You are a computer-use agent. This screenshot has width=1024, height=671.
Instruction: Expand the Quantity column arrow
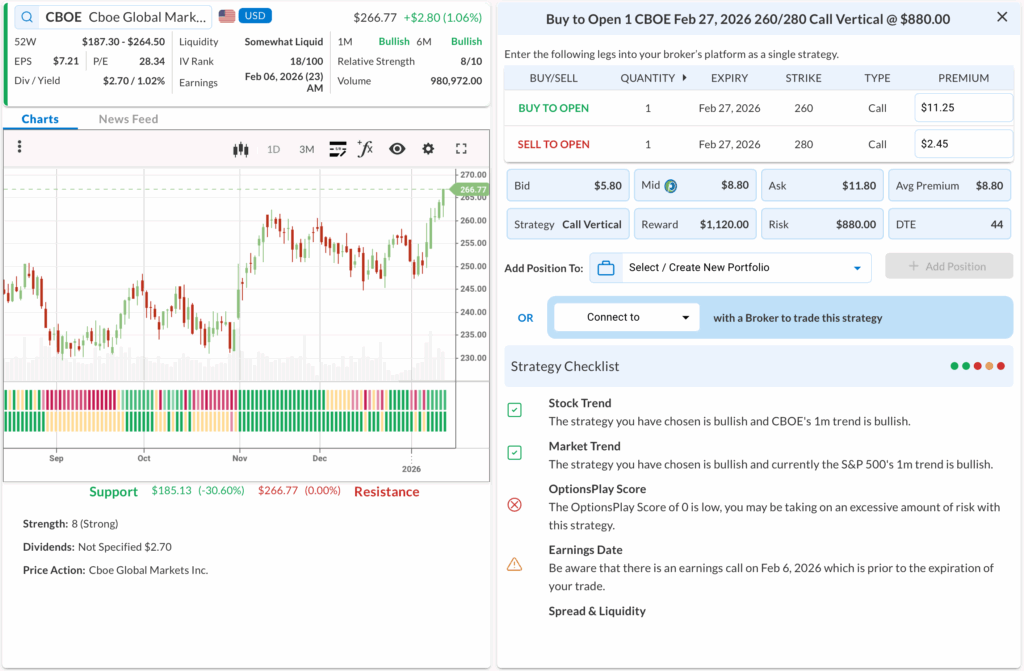coord(684,78)
